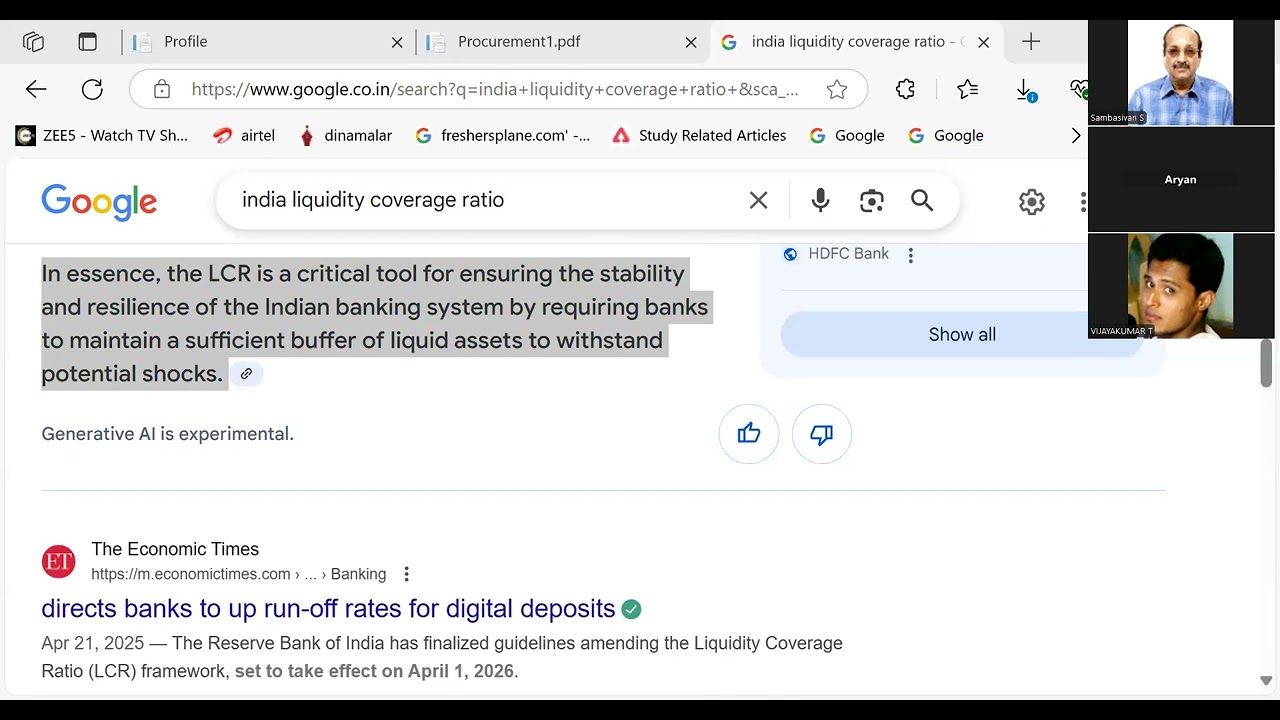
Task: Open more options for HDFC Bank source
Action: click(x=910, y=255)
